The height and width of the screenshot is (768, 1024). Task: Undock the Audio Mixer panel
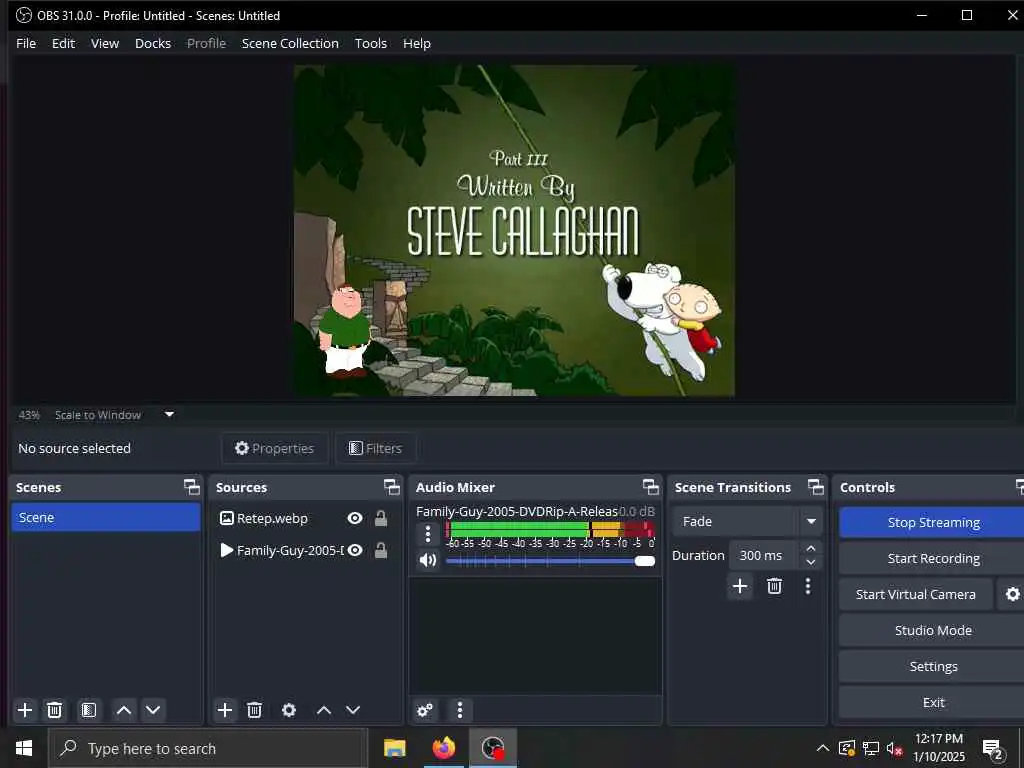click(650, 487)
